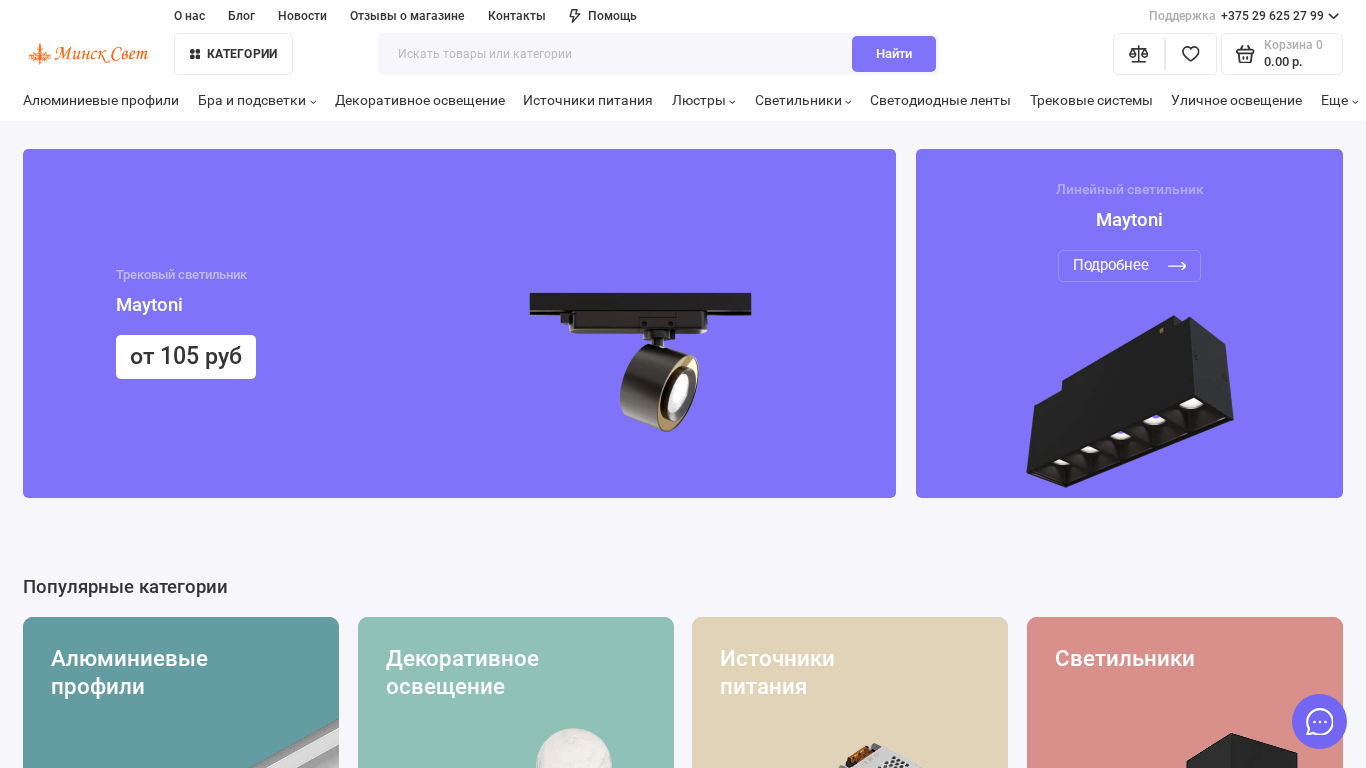Open the product comparison scales icon
Viewport: 1366px width, 768px height.
(x=1139, y=54)
